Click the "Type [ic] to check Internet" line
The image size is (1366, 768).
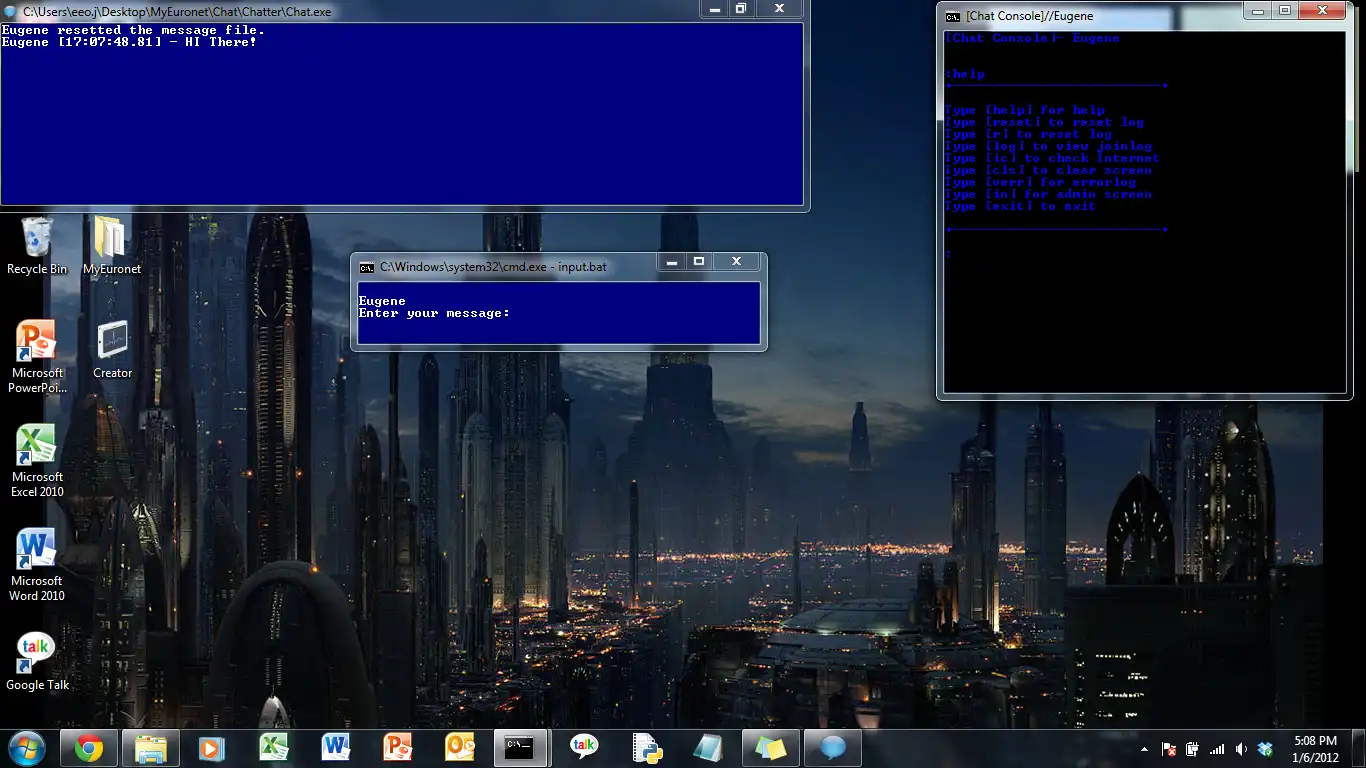[1052, 158]
